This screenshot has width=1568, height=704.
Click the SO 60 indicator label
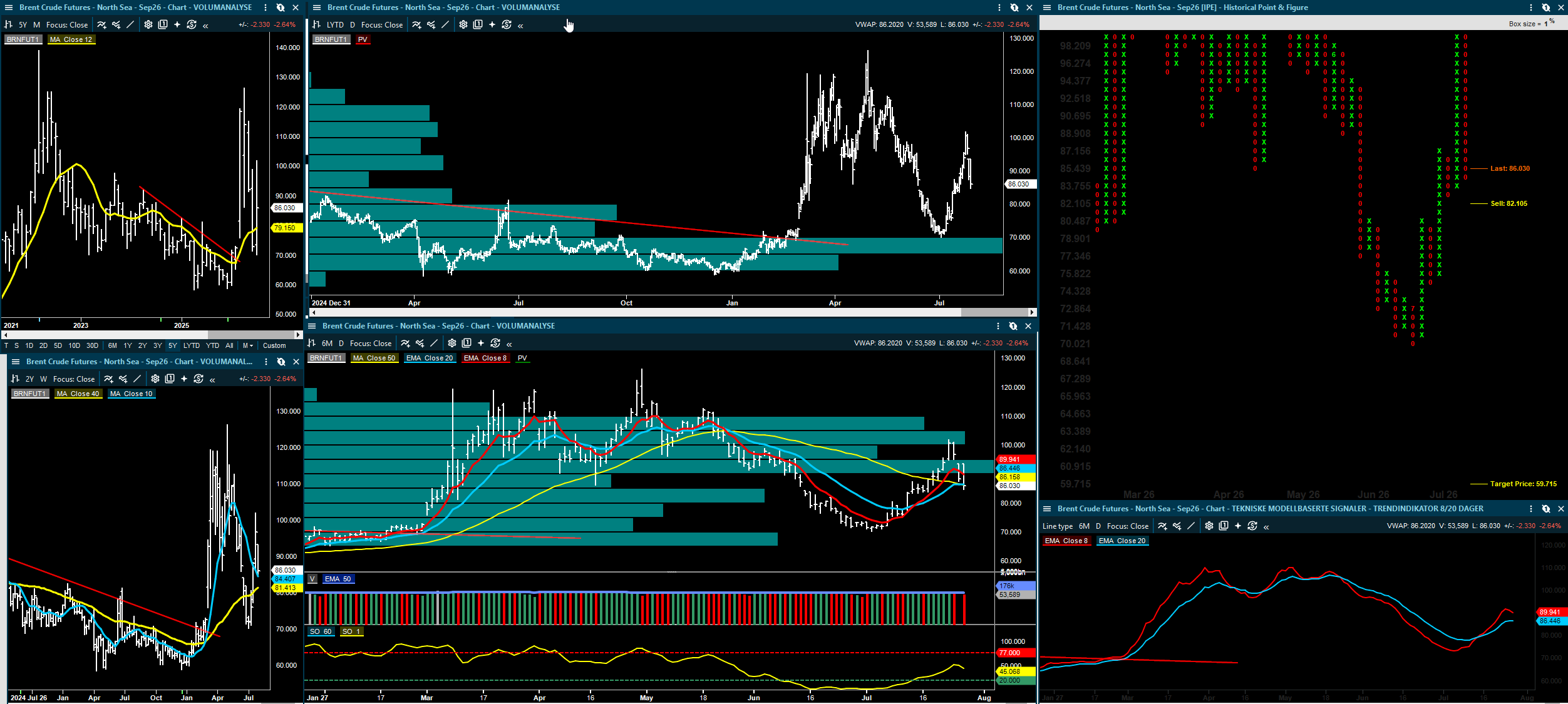coord(321,631)
